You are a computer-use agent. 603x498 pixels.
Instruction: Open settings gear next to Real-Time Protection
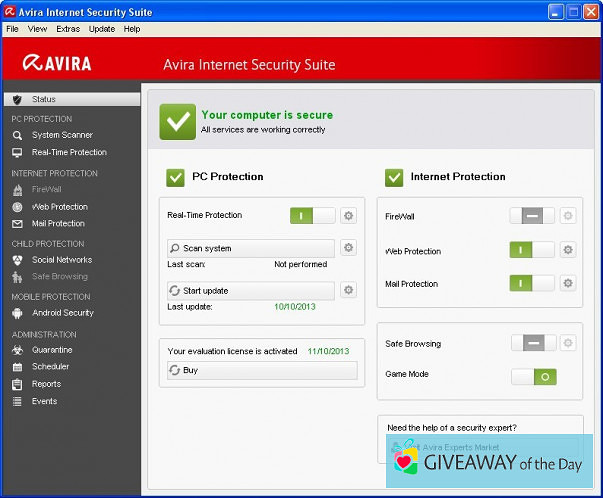[x=348, y=215]
